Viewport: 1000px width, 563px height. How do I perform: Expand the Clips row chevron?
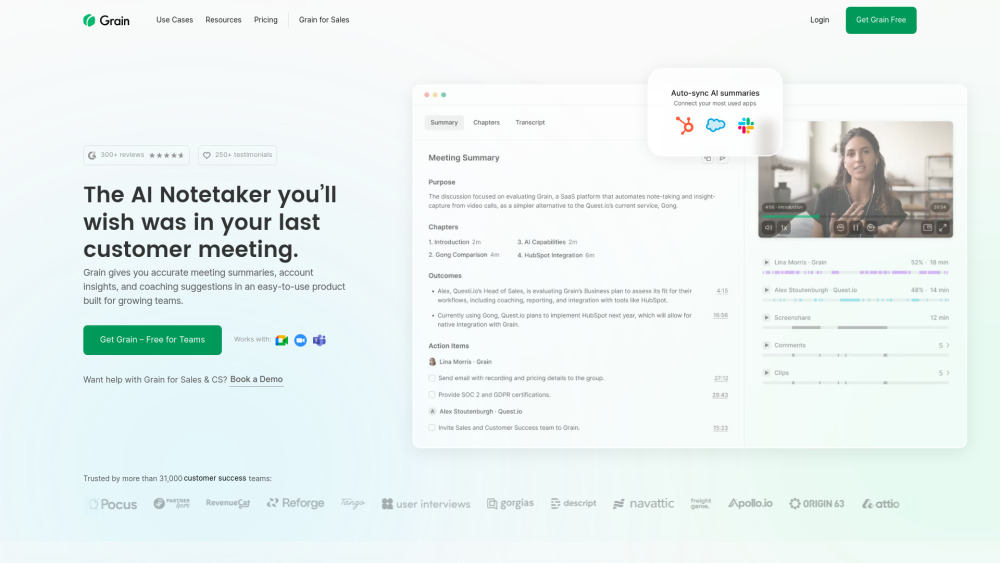tap(948, 373)
